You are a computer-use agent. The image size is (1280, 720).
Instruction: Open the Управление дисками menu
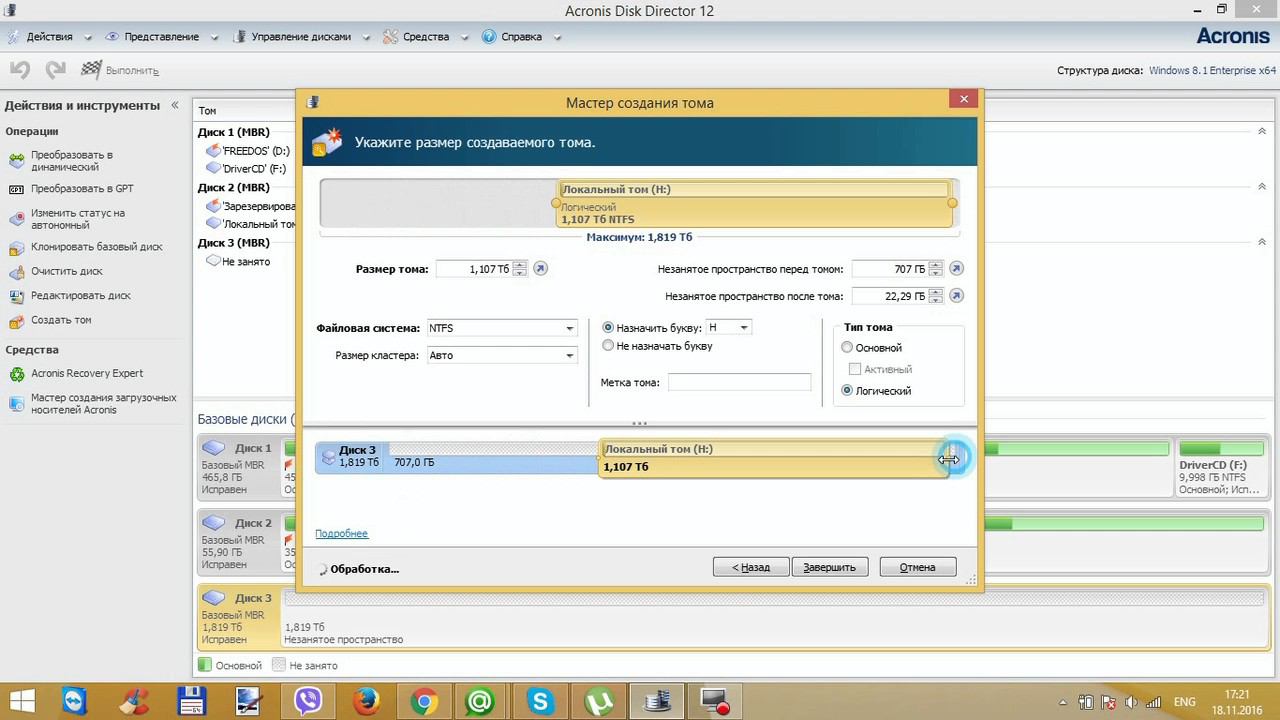click(301, 37)
